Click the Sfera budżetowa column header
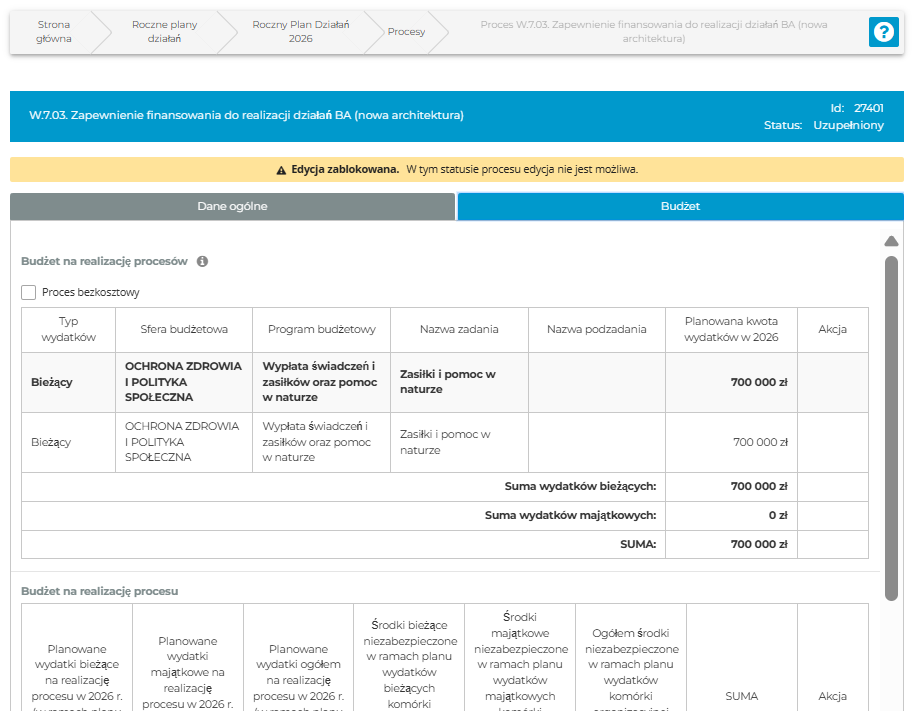916x711 pixels. point(184,329)
